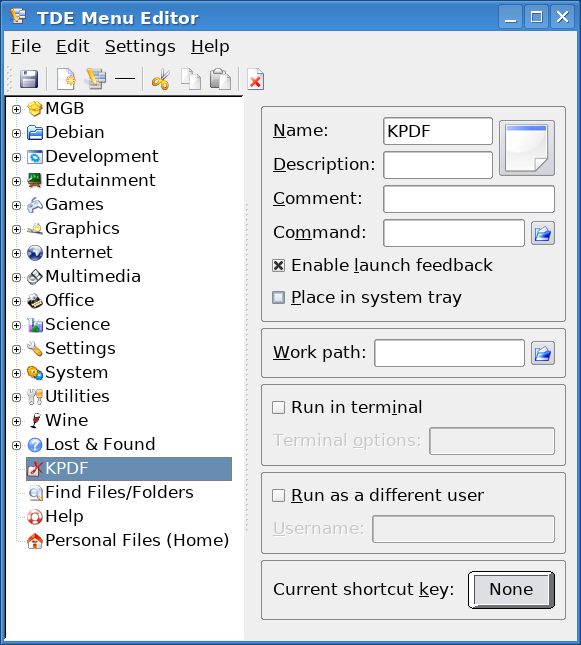
Task: Browse for command with folder icon
Action: (x=543, y=233)
